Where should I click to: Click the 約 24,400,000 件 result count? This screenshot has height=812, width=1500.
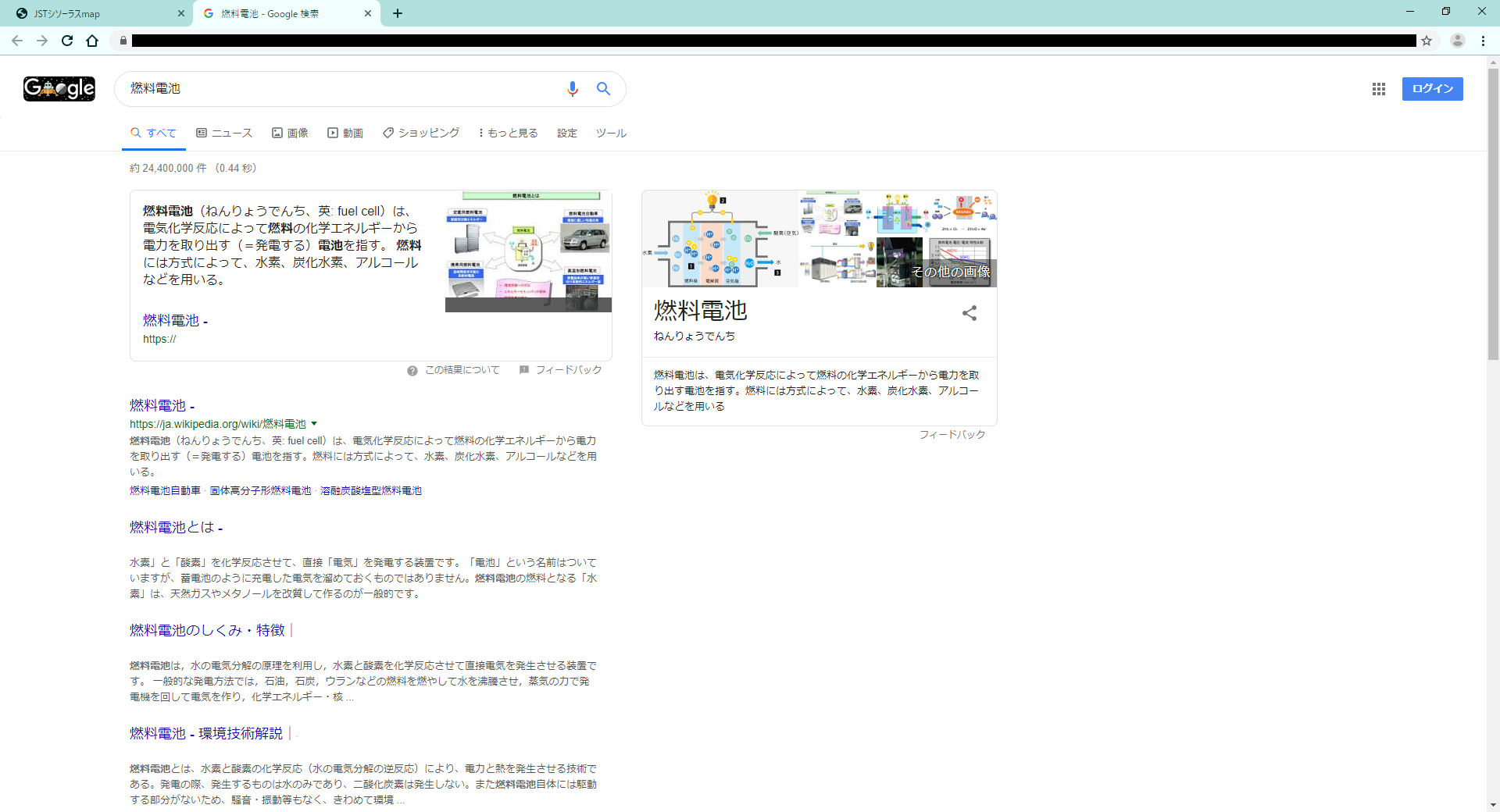click(168, 168)
